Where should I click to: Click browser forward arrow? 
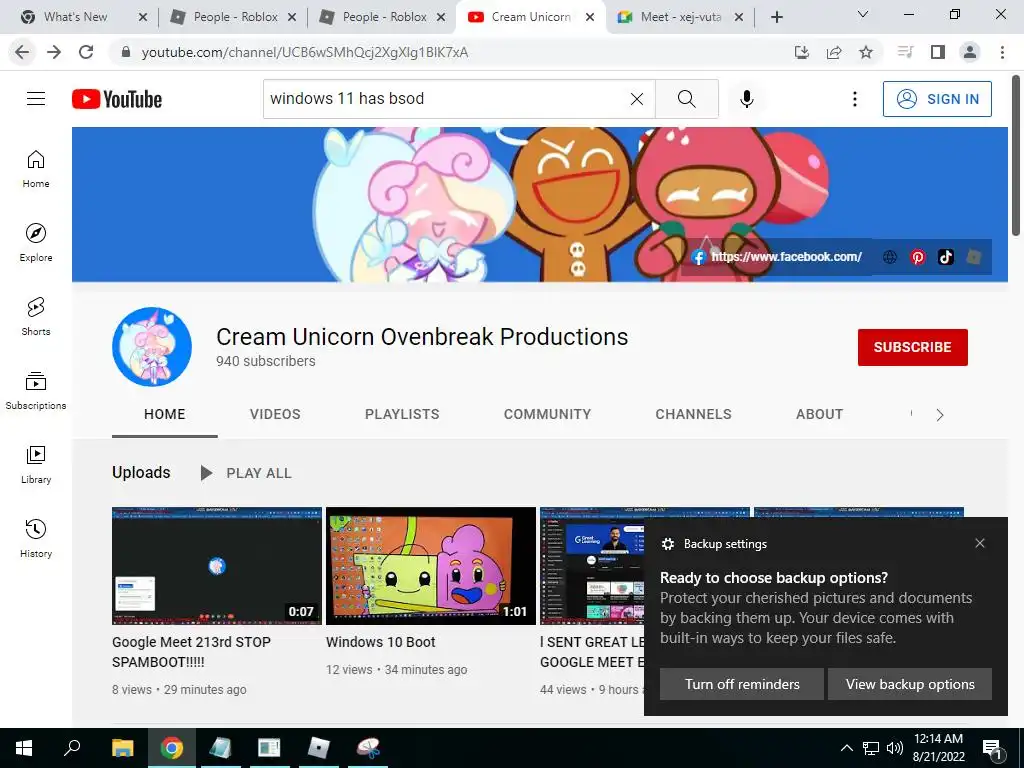point(54,52)
